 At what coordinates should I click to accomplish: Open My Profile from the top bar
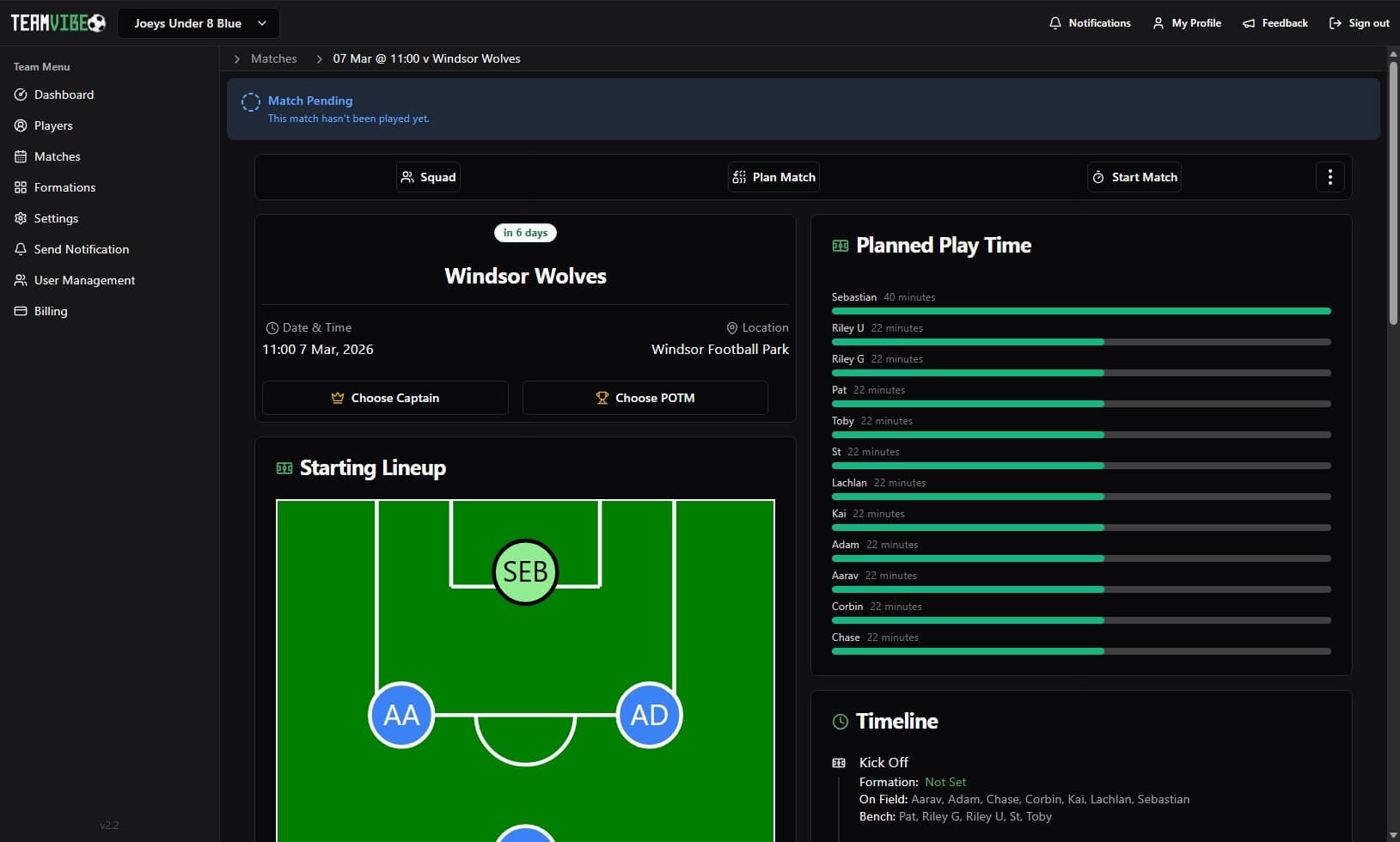[x=1187, y=23]
